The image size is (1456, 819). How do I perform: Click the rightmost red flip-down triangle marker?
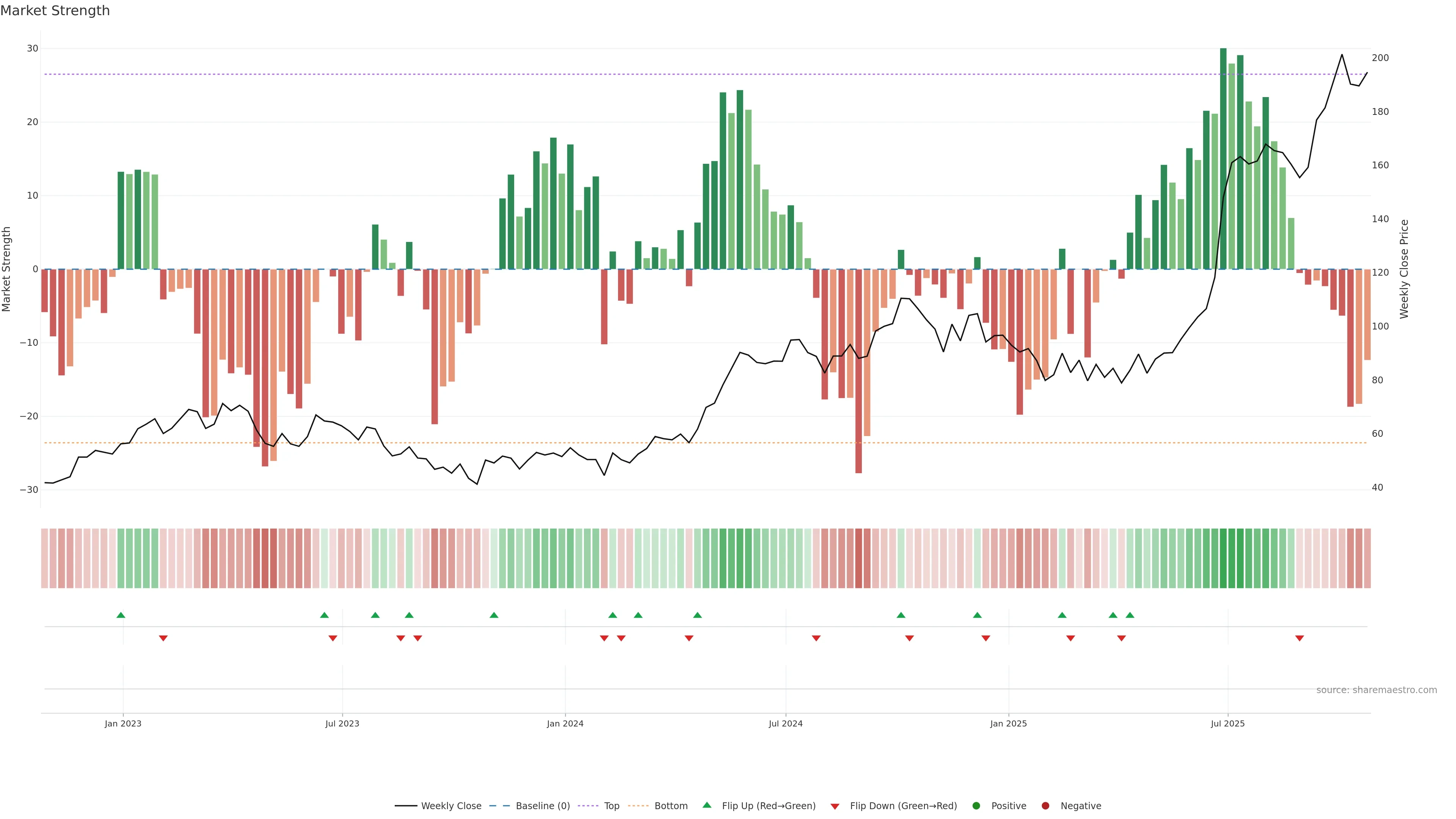coord(1299,638)
